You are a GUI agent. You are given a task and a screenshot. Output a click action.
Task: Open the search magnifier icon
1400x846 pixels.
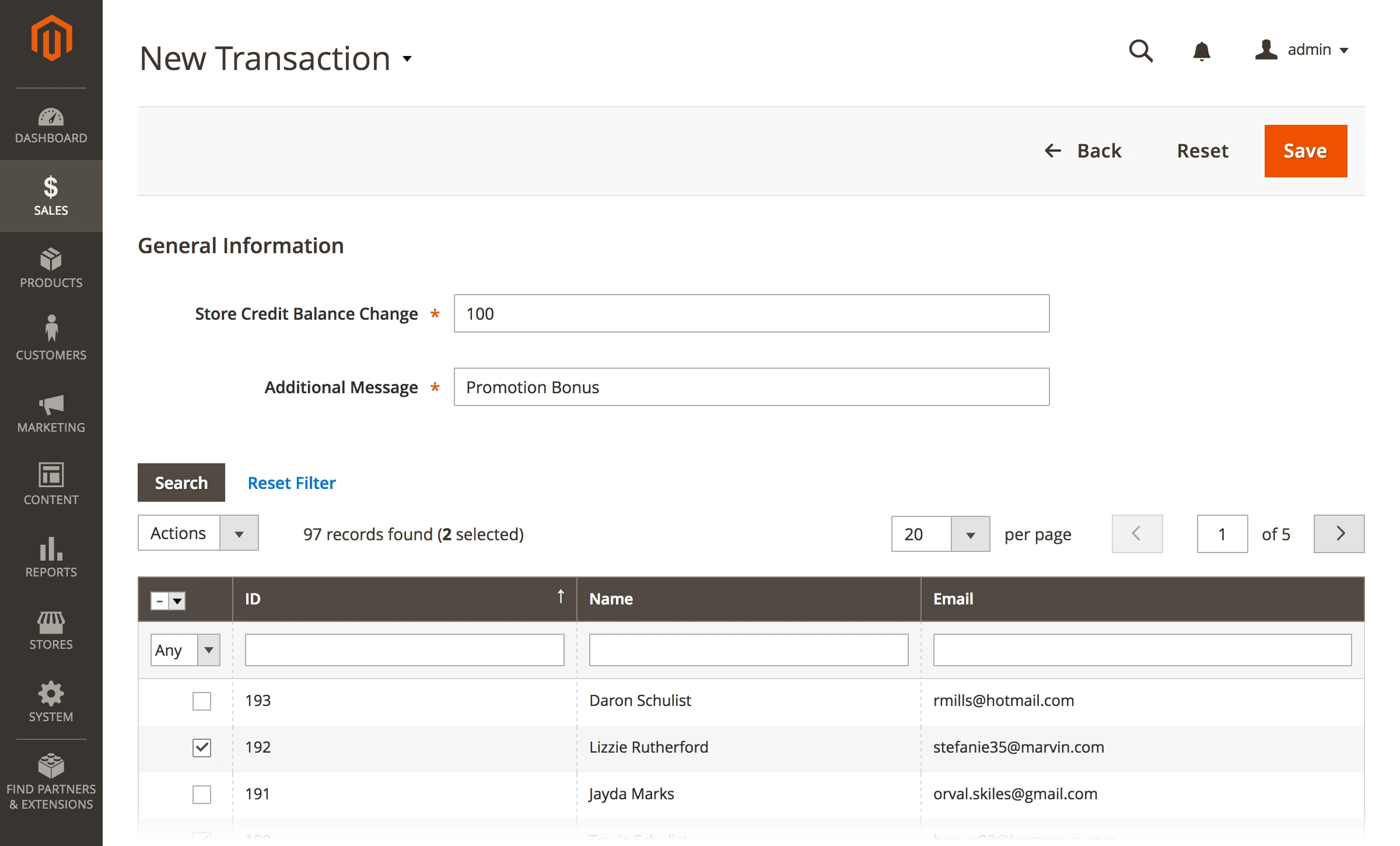click(x=1140, y=51)
